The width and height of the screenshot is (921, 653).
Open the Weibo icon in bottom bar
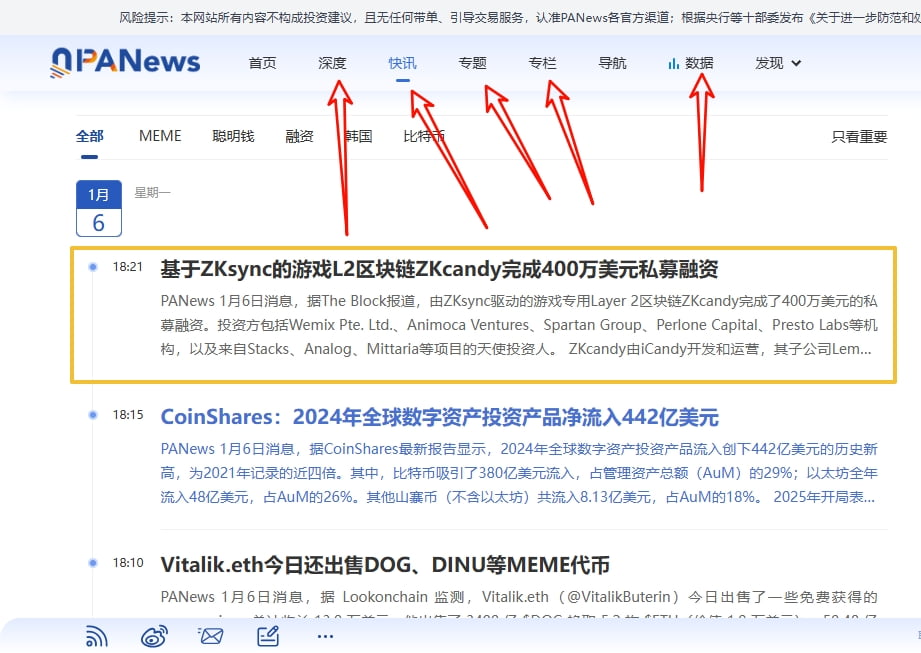click(153, 636)
